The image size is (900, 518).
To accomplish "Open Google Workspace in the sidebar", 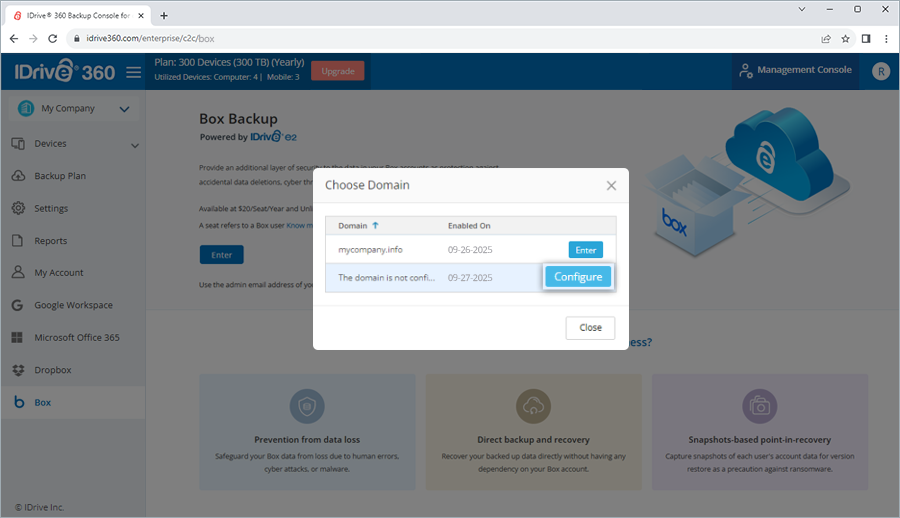I will click(73, 306).
